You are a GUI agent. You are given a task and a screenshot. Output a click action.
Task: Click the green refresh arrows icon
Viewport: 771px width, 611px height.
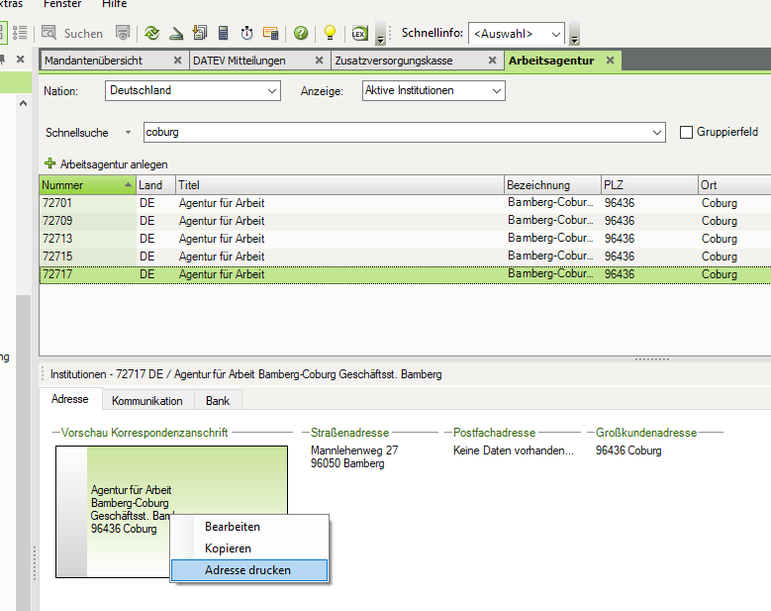coord(151,33)
